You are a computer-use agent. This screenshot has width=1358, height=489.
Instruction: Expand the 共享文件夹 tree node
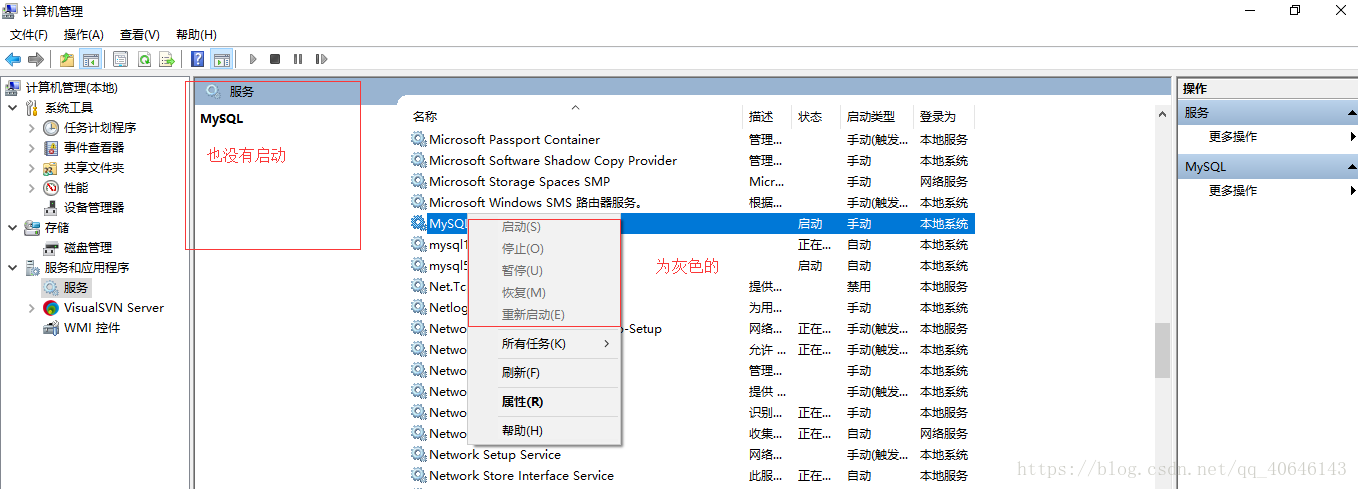point(32,168)
